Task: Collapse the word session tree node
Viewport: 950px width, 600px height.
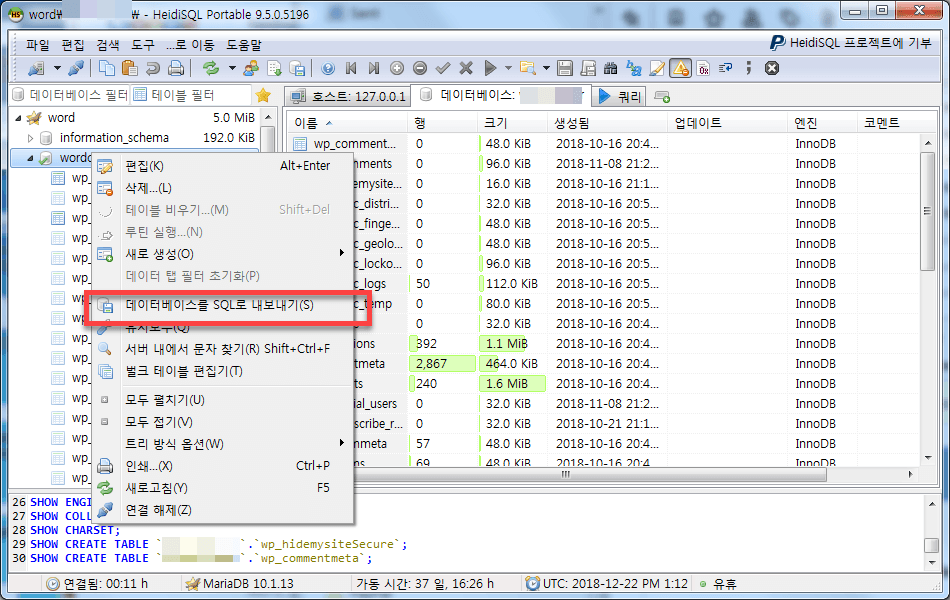Action: 18,118
